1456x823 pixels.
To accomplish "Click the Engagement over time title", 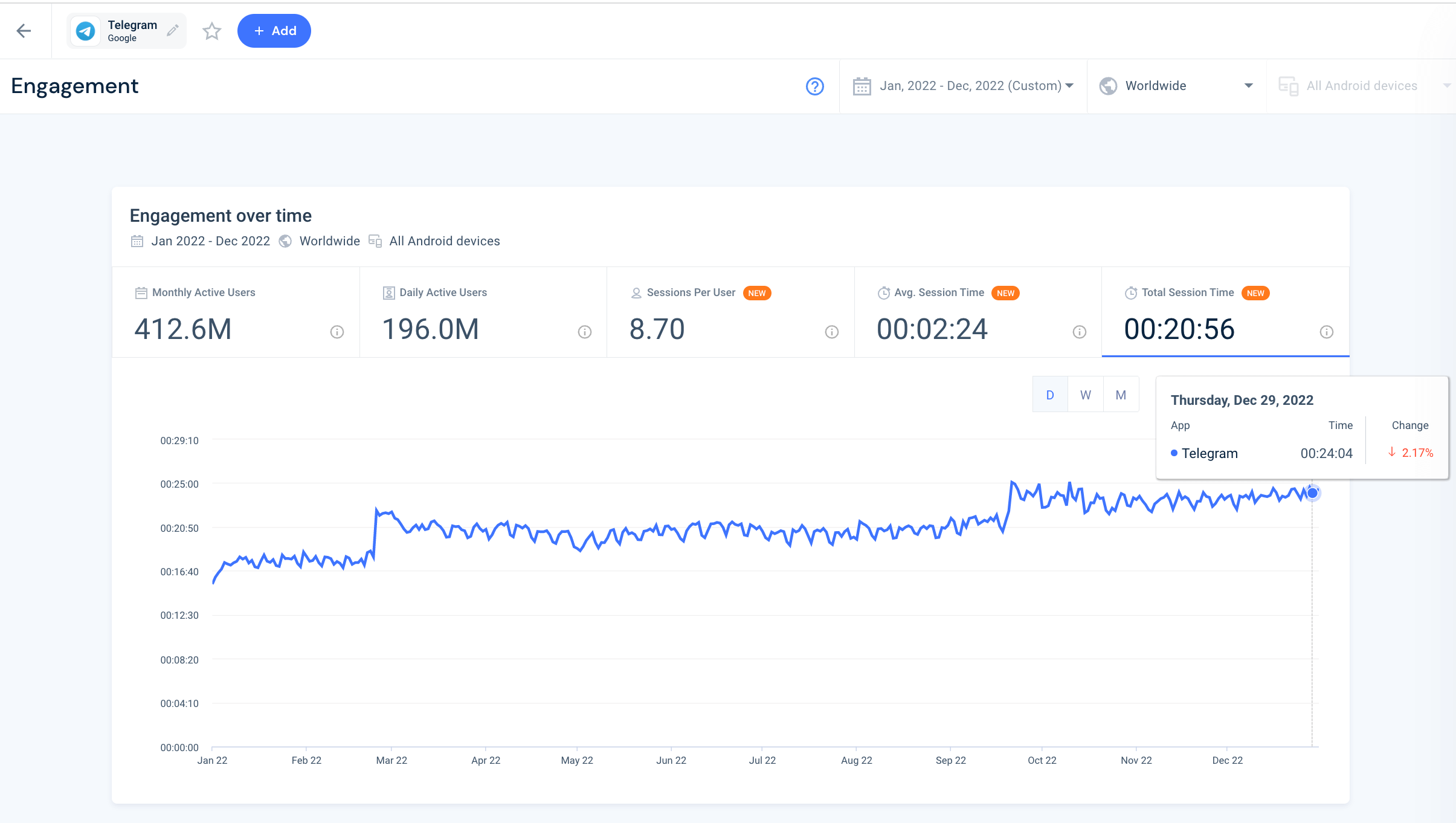I will pos(221,216).
